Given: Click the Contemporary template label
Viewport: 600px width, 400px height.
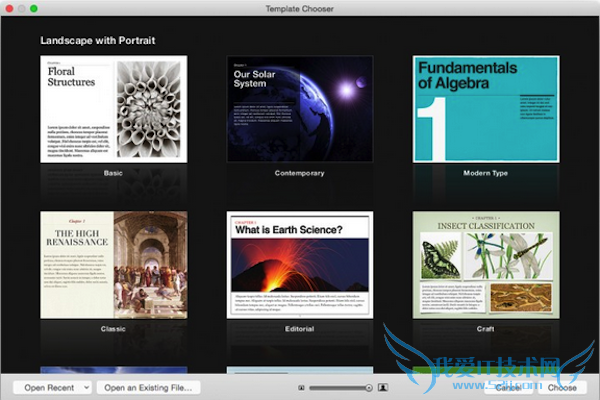Looking at the screenshot, I should 299,173.
